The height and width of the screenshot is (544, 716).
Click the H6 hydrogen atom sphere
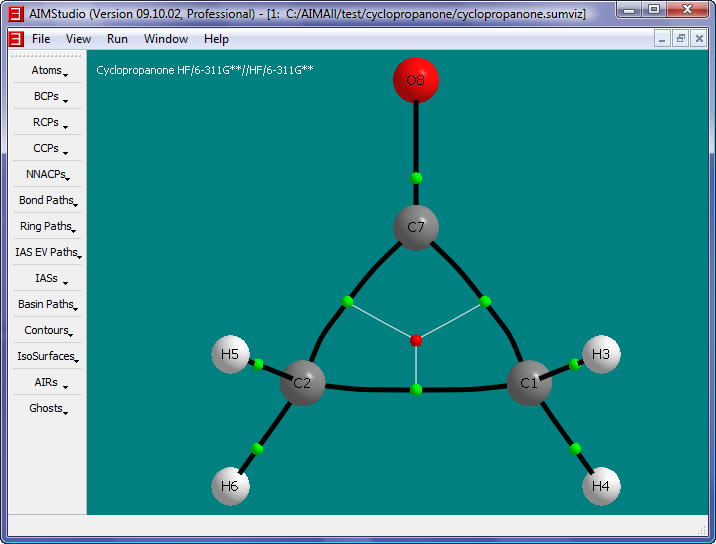pyautogui.click(x=230, y=486)
